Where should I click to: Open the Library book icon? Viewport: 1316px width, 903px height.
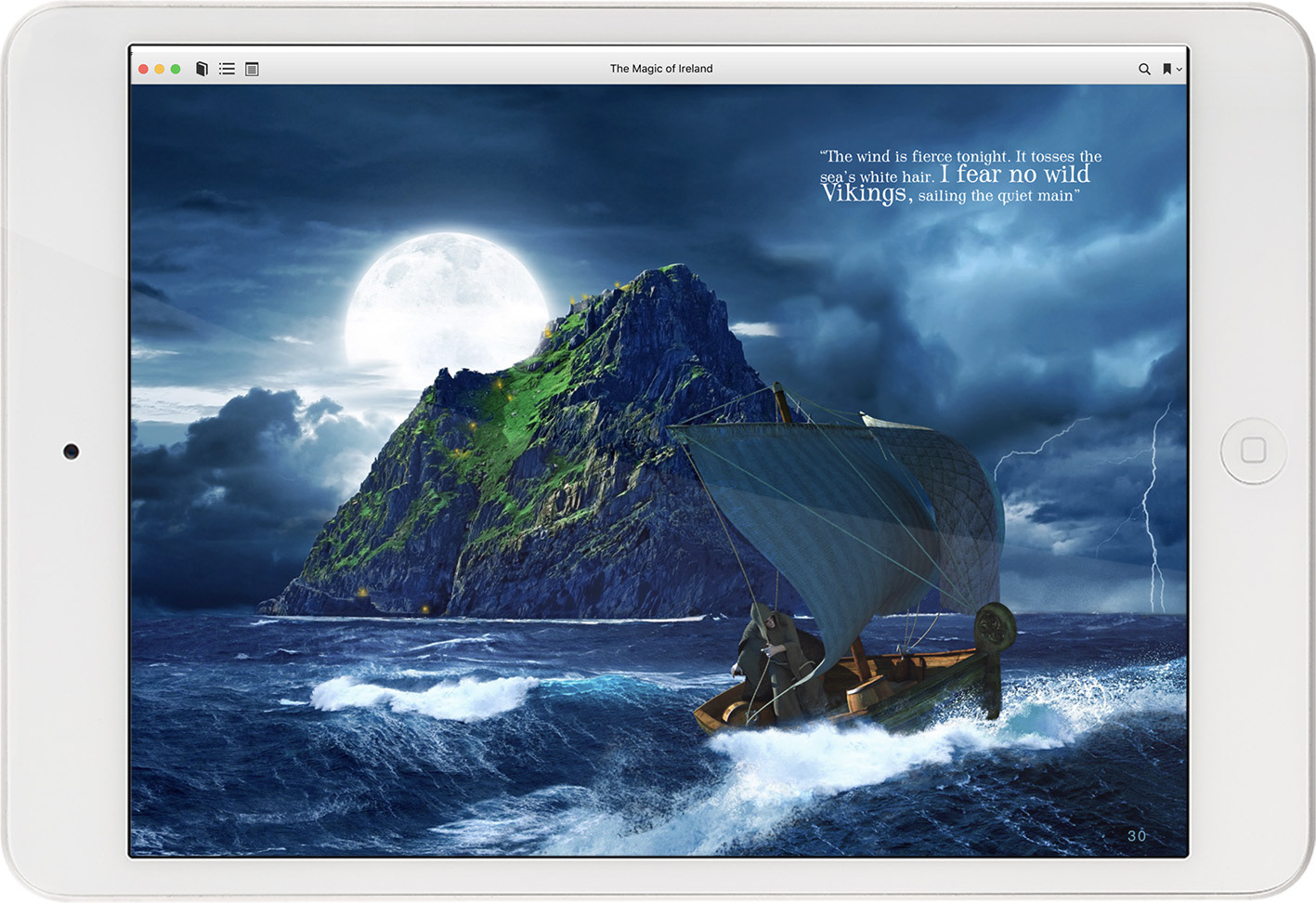click(202, 69)
